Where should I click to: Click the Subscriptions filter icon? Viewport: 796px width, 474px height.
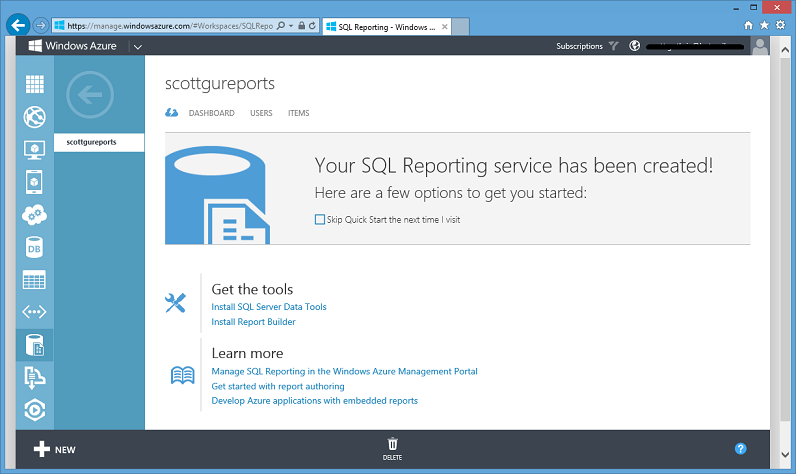point(614,46)
